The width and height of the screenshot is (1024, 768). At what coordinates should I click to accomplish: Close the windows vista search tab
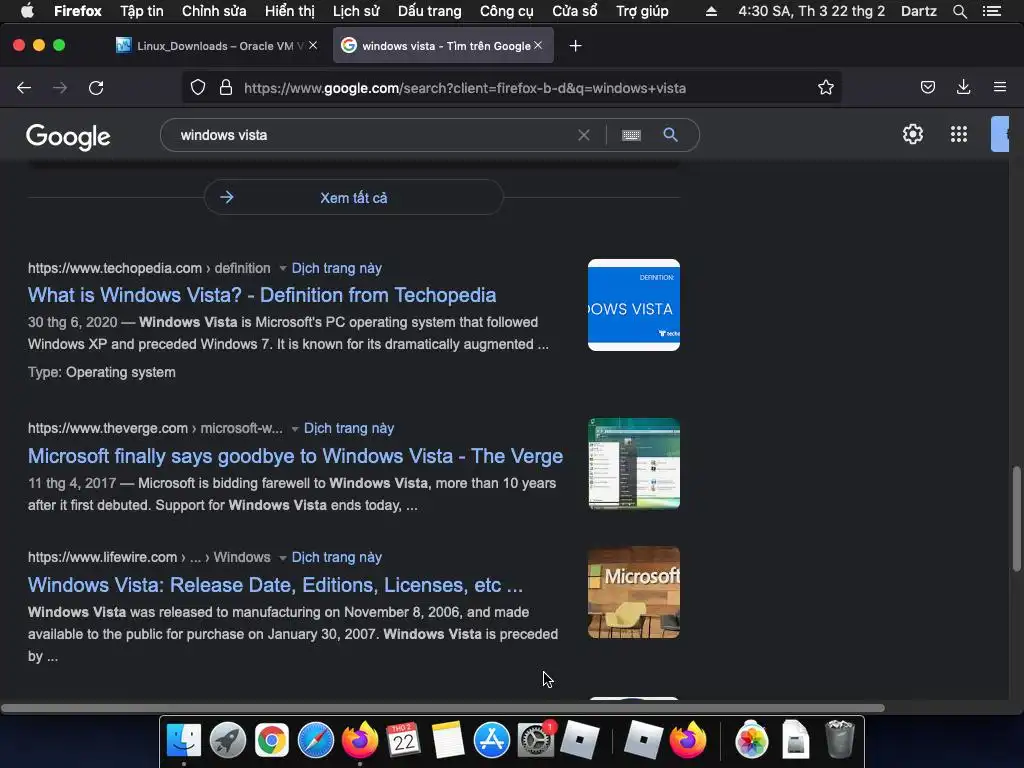537,45
